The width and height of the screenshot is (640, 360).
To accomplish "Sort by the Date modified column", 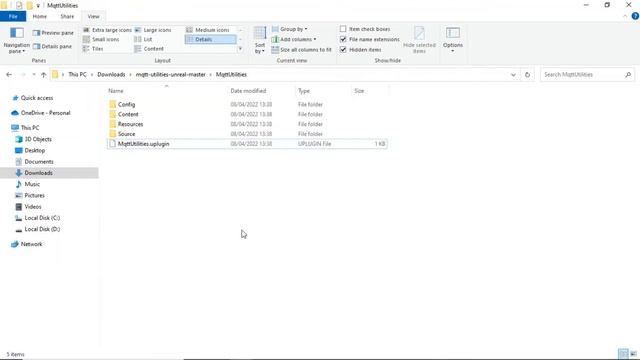I will 248,91.
